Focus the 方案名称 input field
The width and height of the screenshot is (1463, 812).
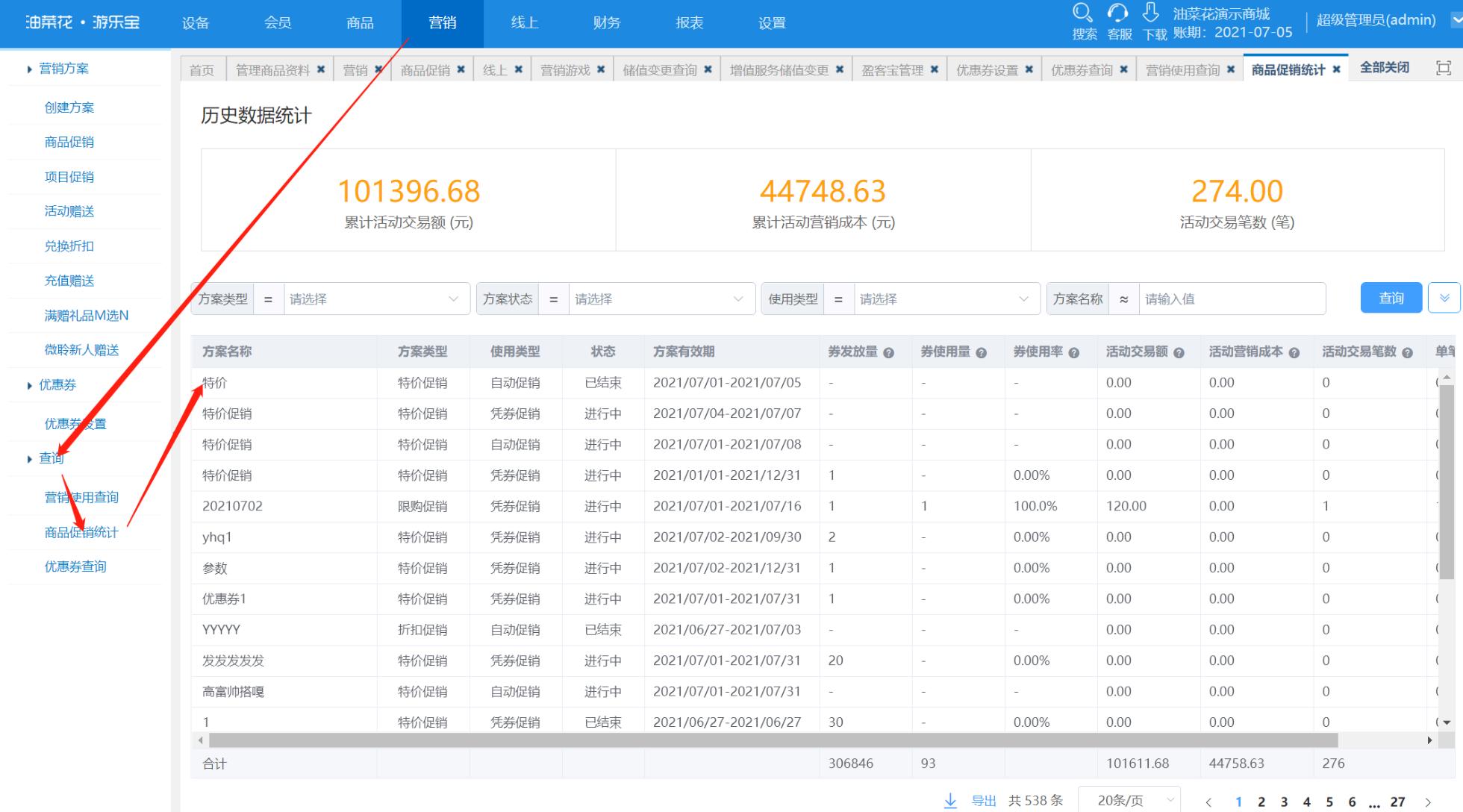pyautogui.click(x=1232, y=299)
